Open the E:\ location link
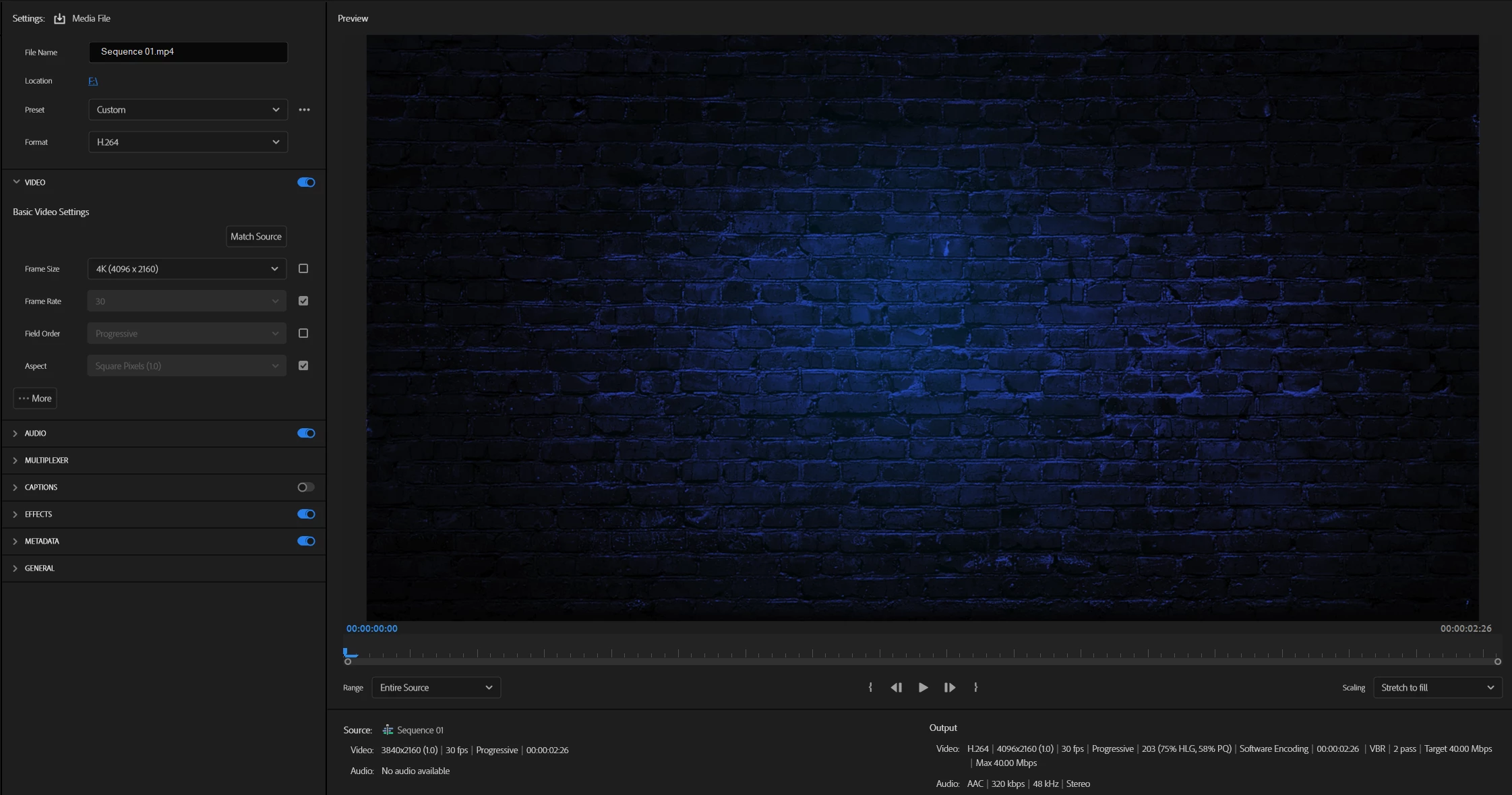Screen dimensions: 1512x795 93,82
